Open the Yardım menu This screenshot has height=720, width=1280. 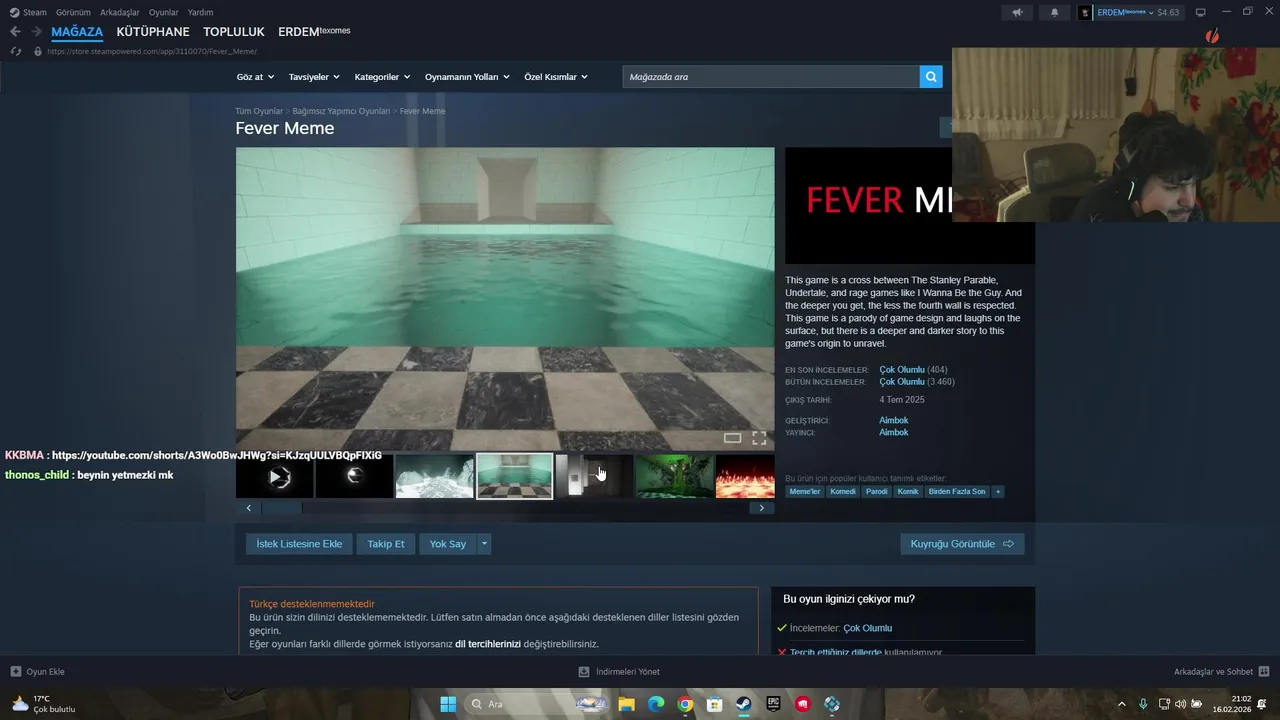tap(200, 12)
